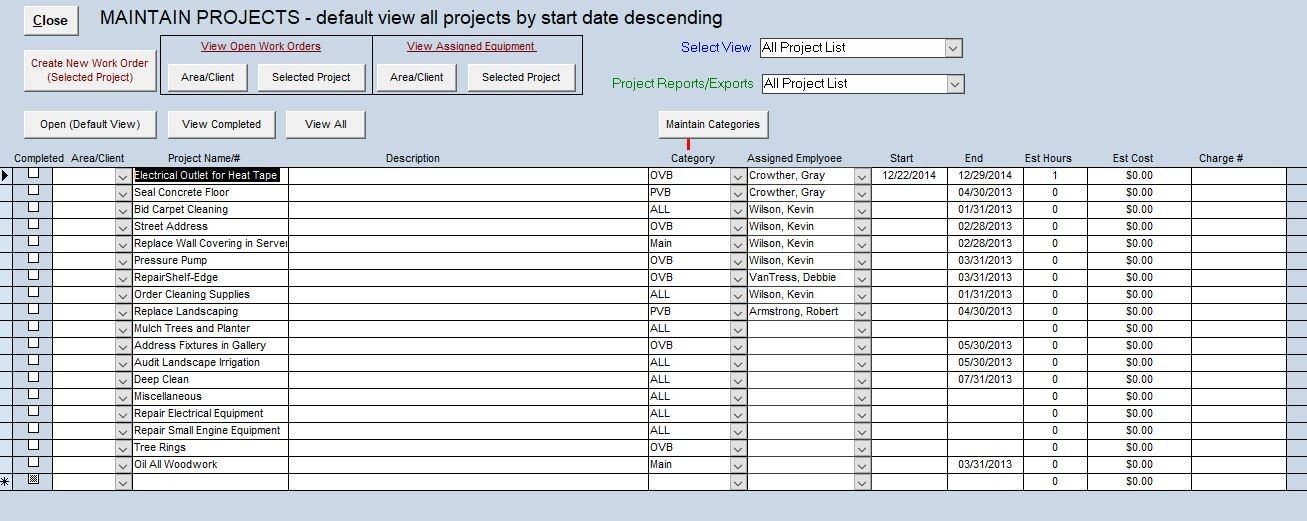
Task: Switch to Open (Default View)
Action: point(90,124)
